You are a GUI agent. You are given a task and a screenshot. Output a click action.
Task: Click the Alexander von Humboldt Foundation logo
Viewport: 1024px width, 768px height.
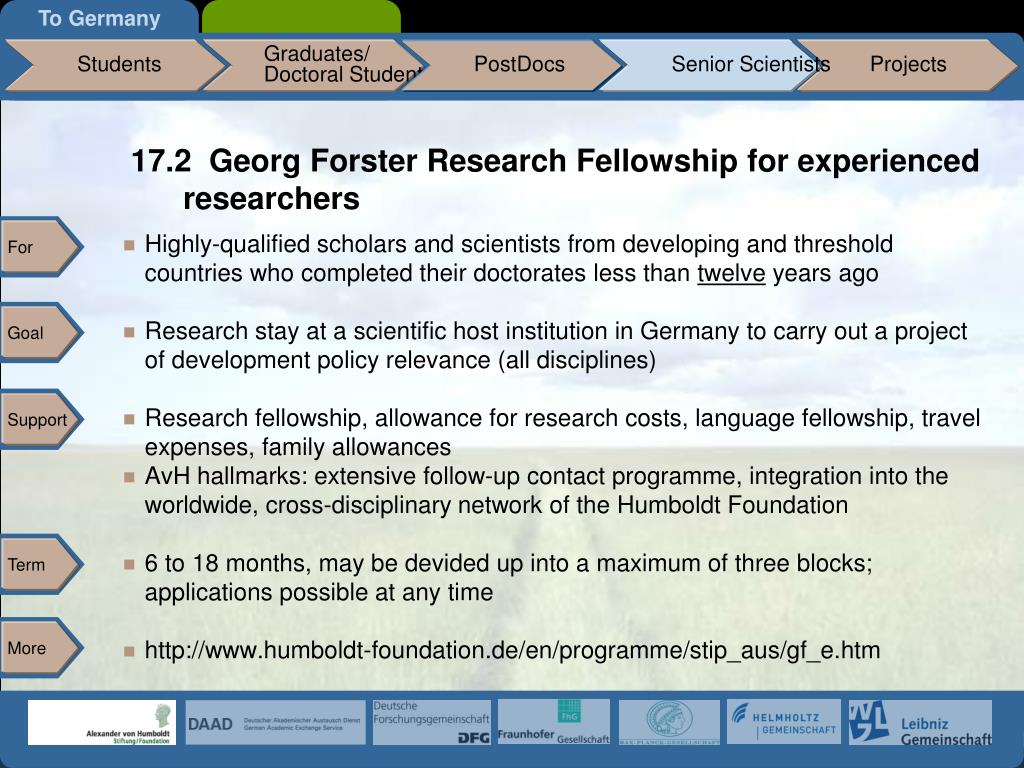(102, 723)
